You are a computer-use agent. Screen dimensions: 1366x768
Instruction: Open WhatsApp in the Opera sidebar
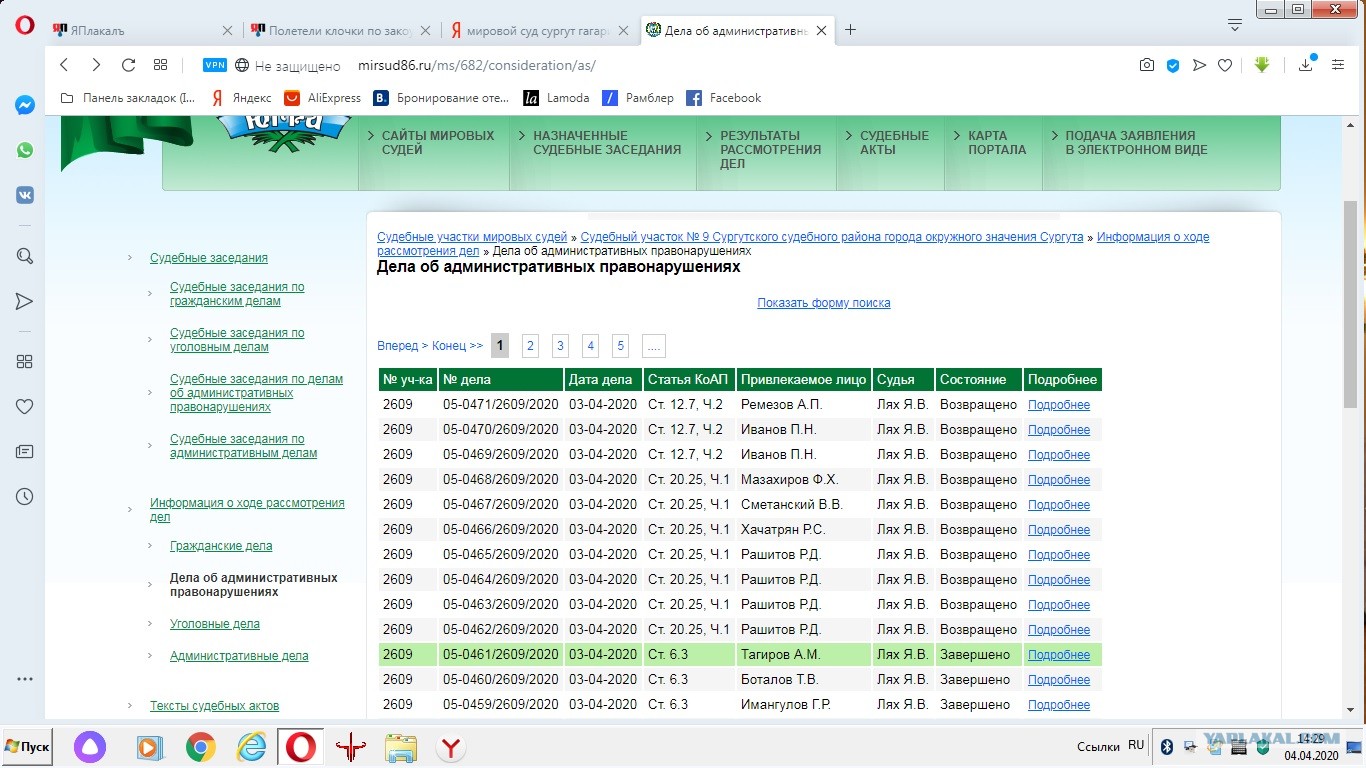25,150
